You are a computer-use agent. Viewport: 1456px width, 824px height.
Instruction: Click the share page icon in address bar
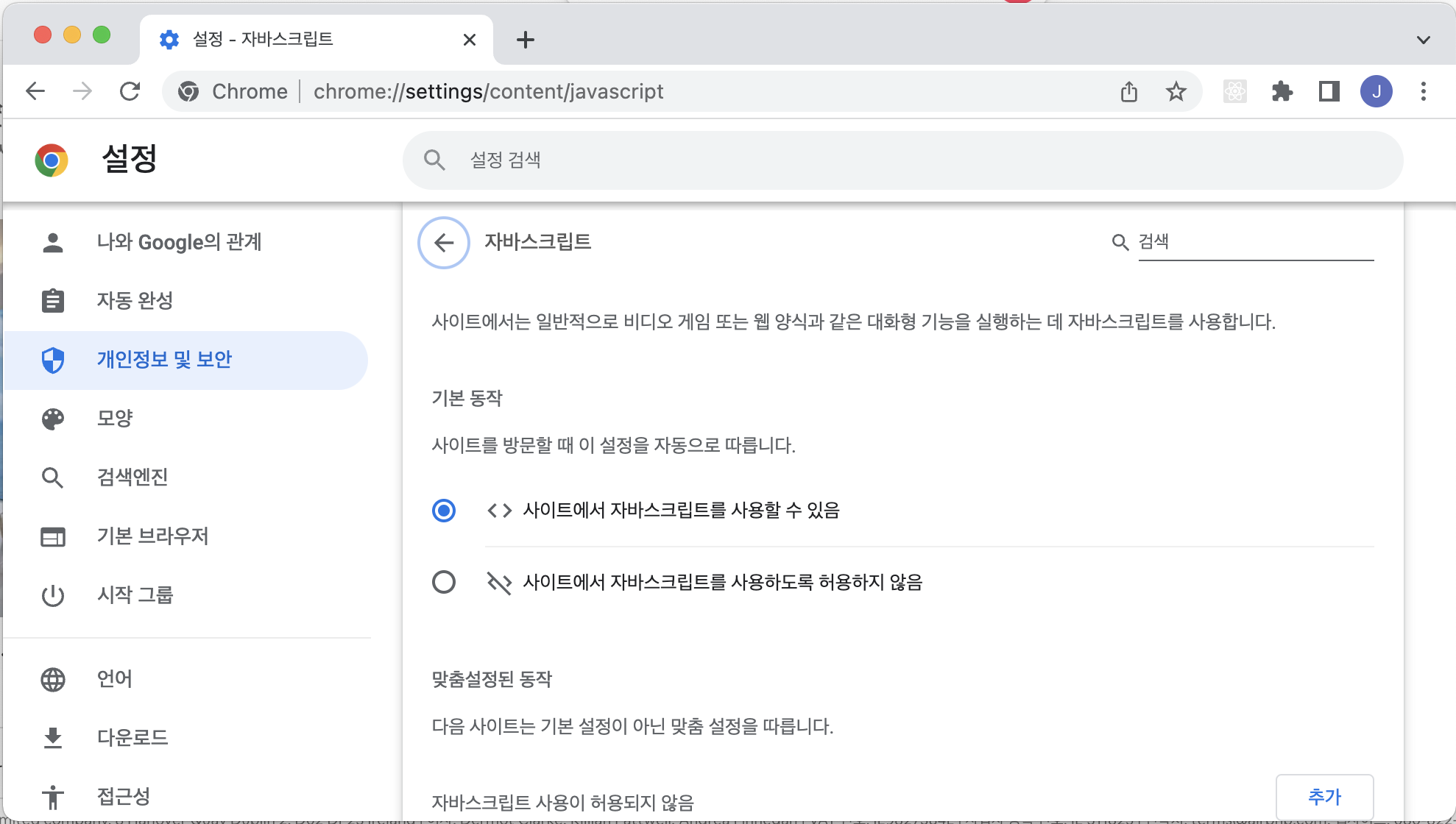(1128, 91)
